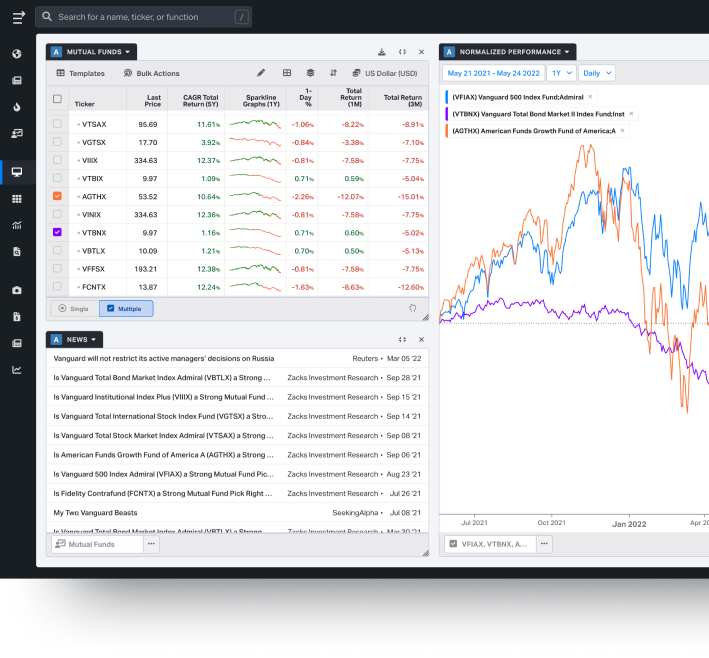The width and height of the screenshot is (709, 658).
Task: Open the Vanguard Russia news headline
Action: (x=163, y=358)
